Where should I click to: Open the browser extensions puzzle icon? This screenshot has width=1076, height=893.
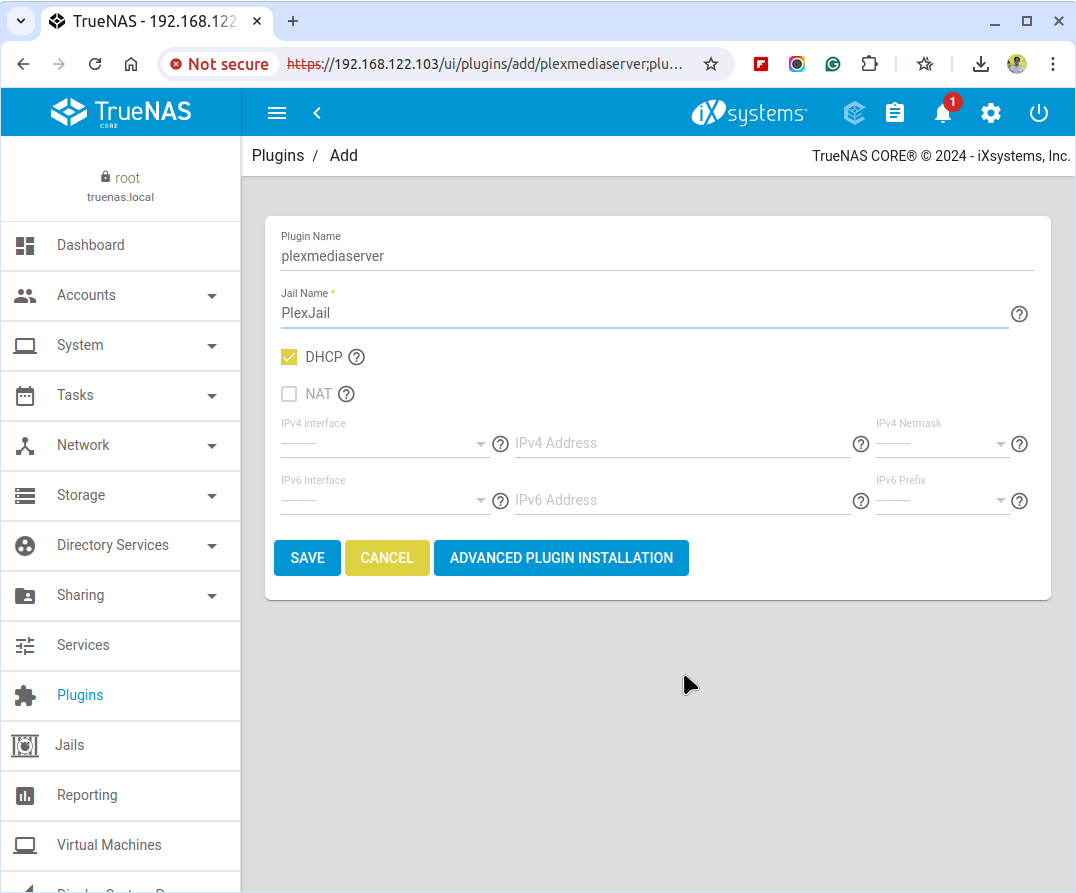(x=869, y=64)
